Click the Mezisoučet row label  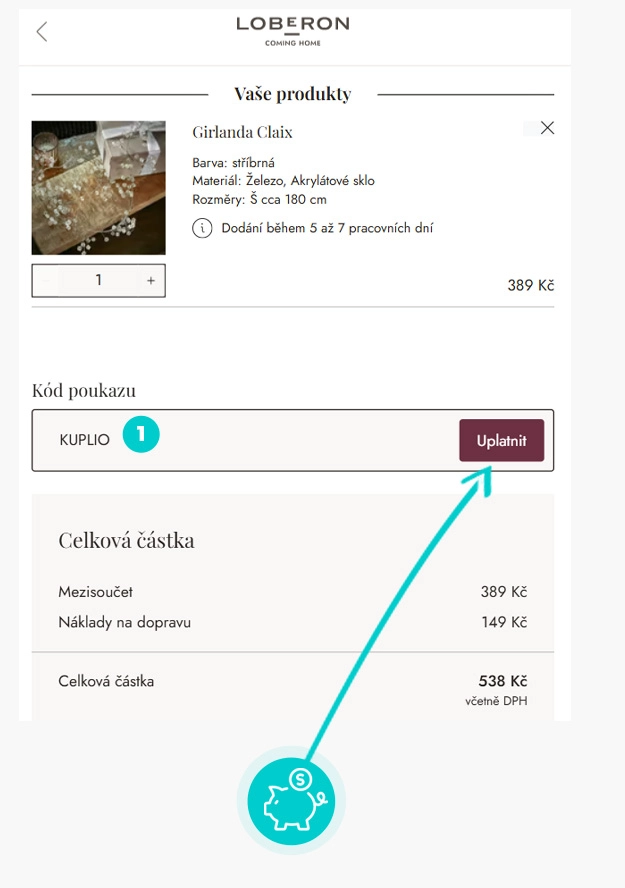95,592
